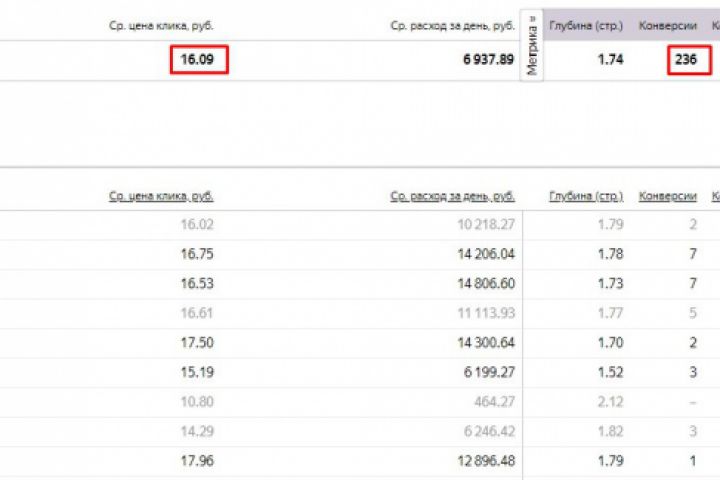Collapse the vertical Метрика » panel tab
The height and width of the screenshot is (480, 720).
tap(532, 45)
